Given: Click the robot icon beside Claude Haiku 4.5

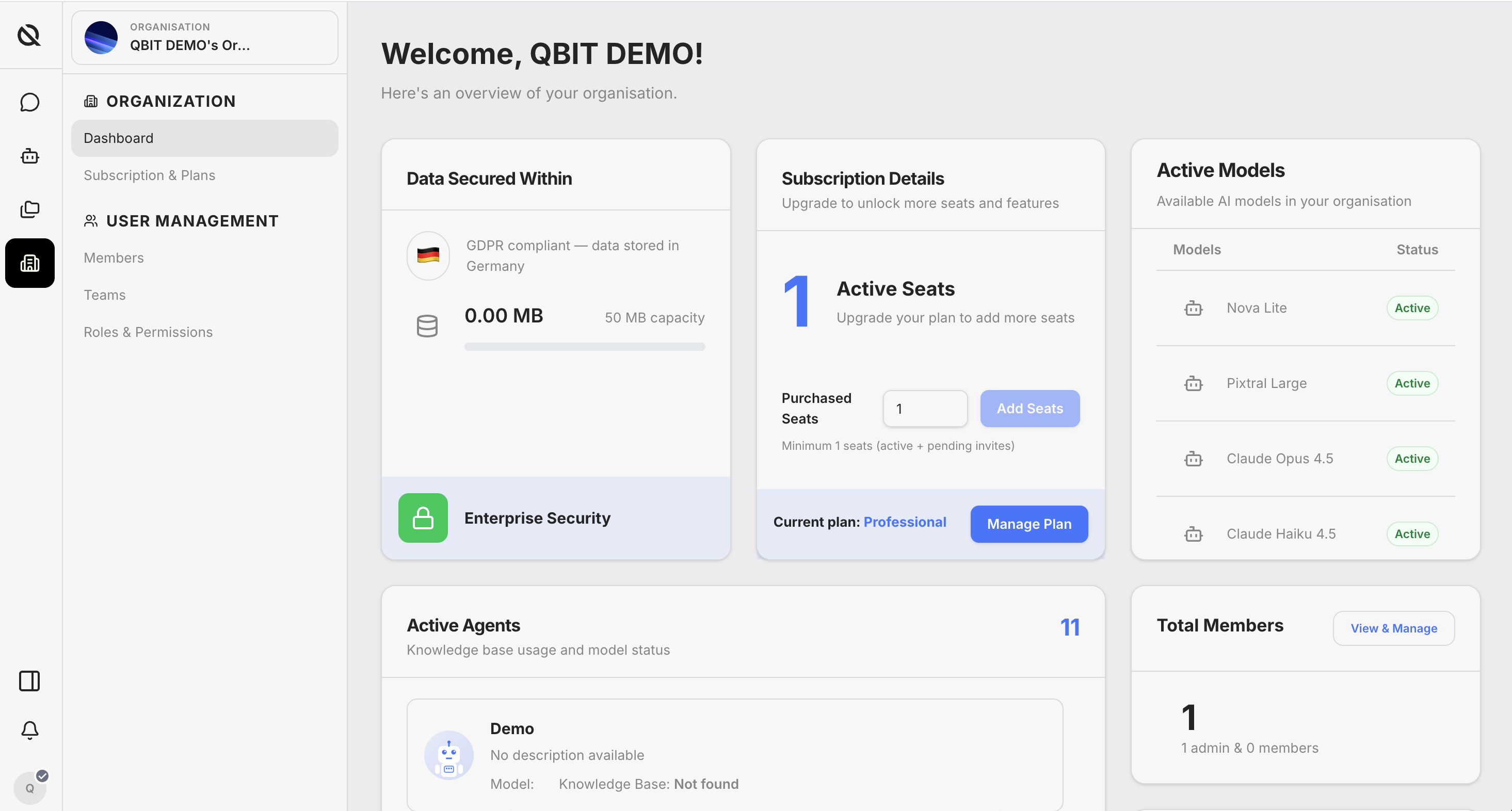Looking at the screenshot, I should pos(1193,533).
